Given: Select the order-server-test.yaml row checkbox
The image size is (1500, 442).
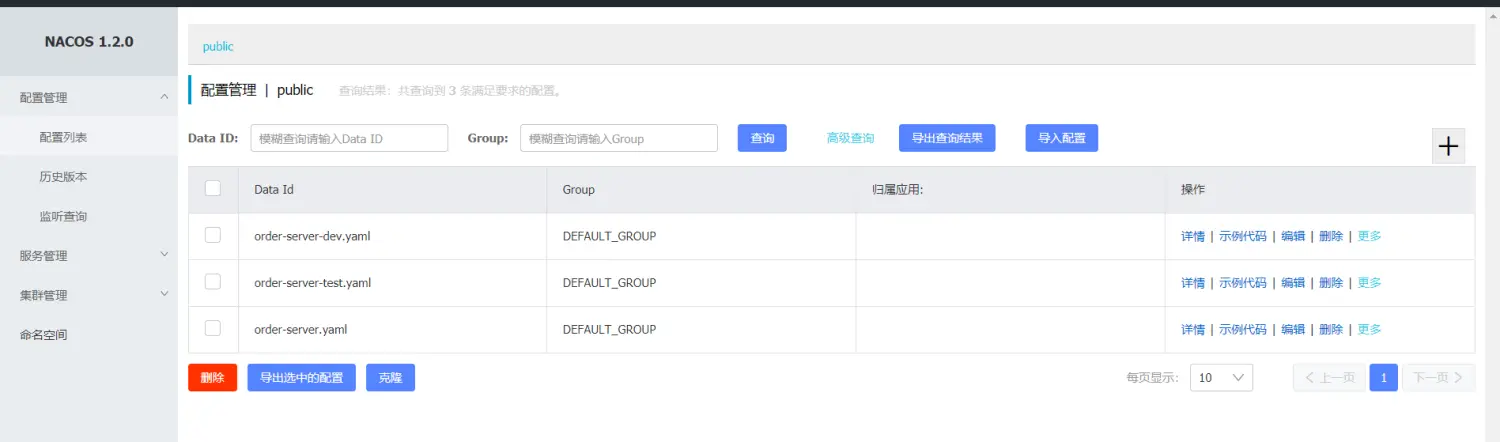Looking at the screenshot, I should point(213,282).
